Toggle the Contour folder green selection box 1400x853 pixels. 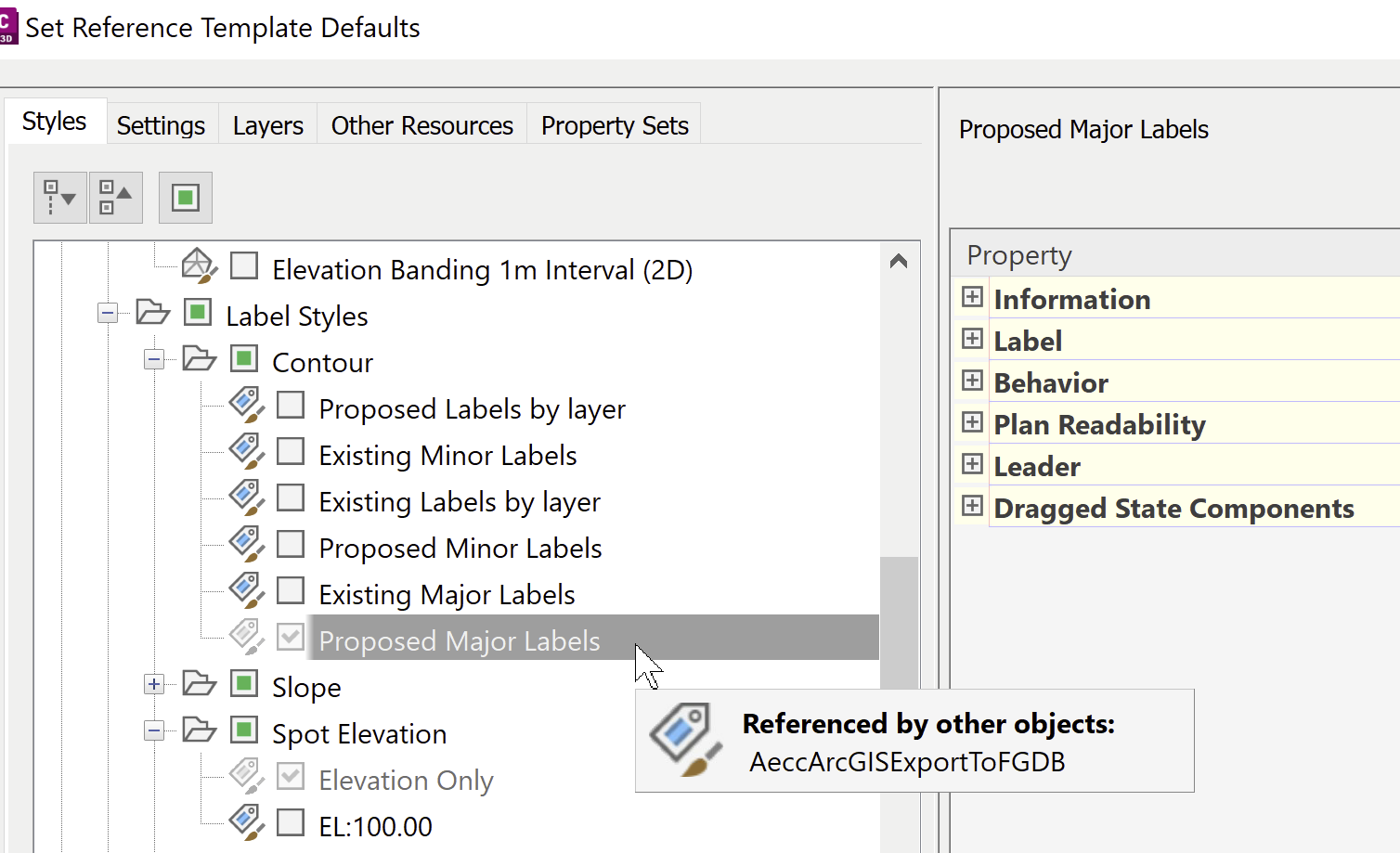tap(244, 359)
